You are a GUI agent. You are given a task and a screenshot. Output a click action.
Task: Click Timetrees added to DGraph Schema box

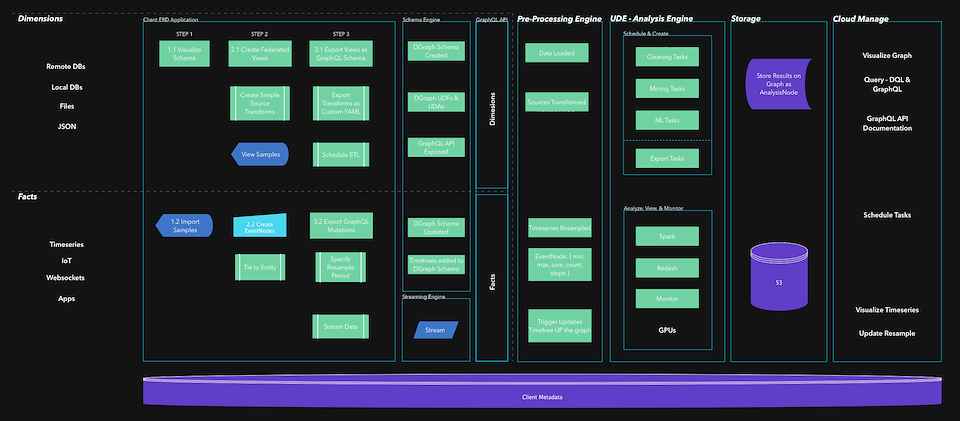tap(436, 264)
